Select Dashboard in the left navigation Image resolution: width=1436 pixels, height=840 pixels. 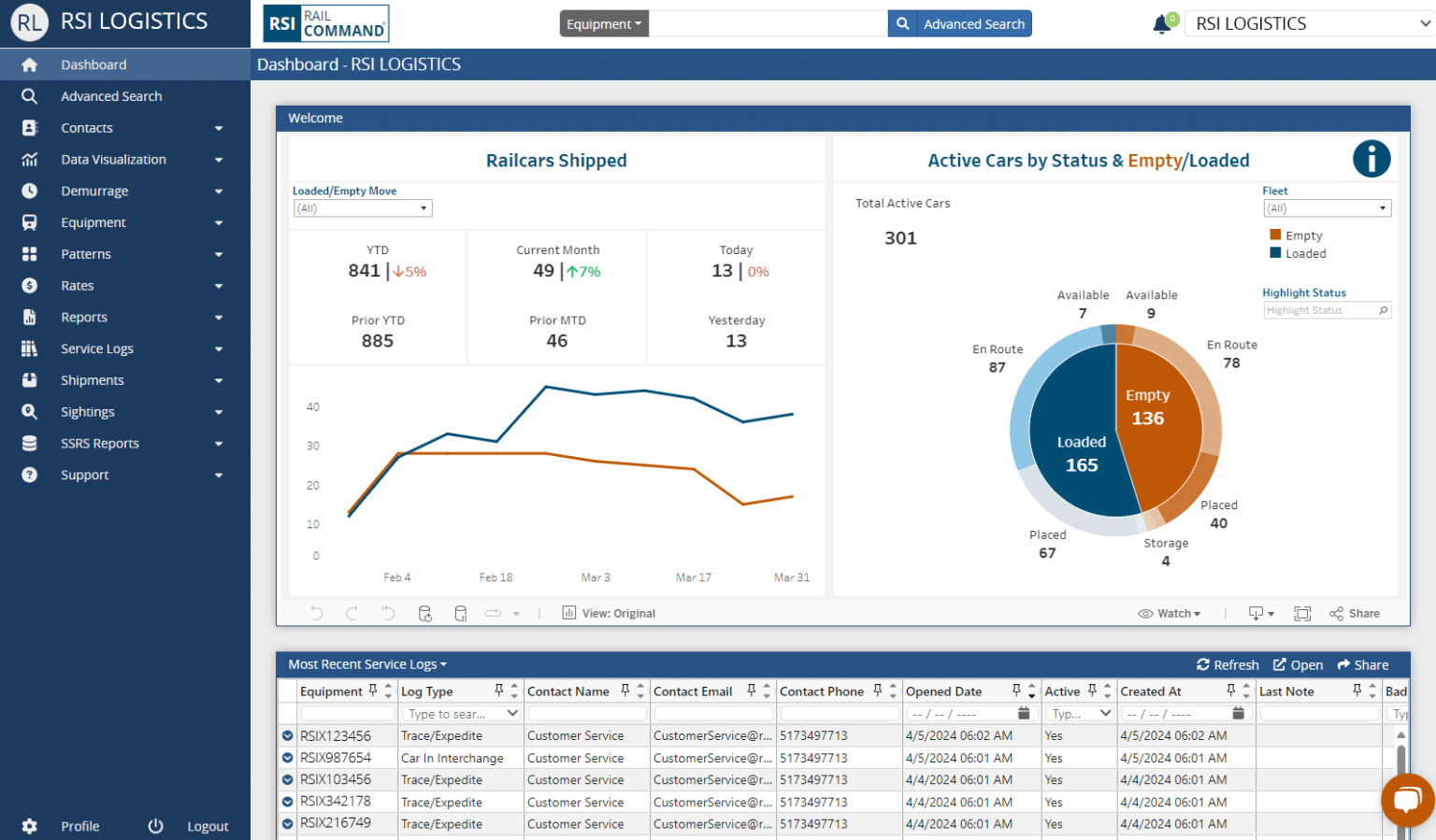(93, 64)
